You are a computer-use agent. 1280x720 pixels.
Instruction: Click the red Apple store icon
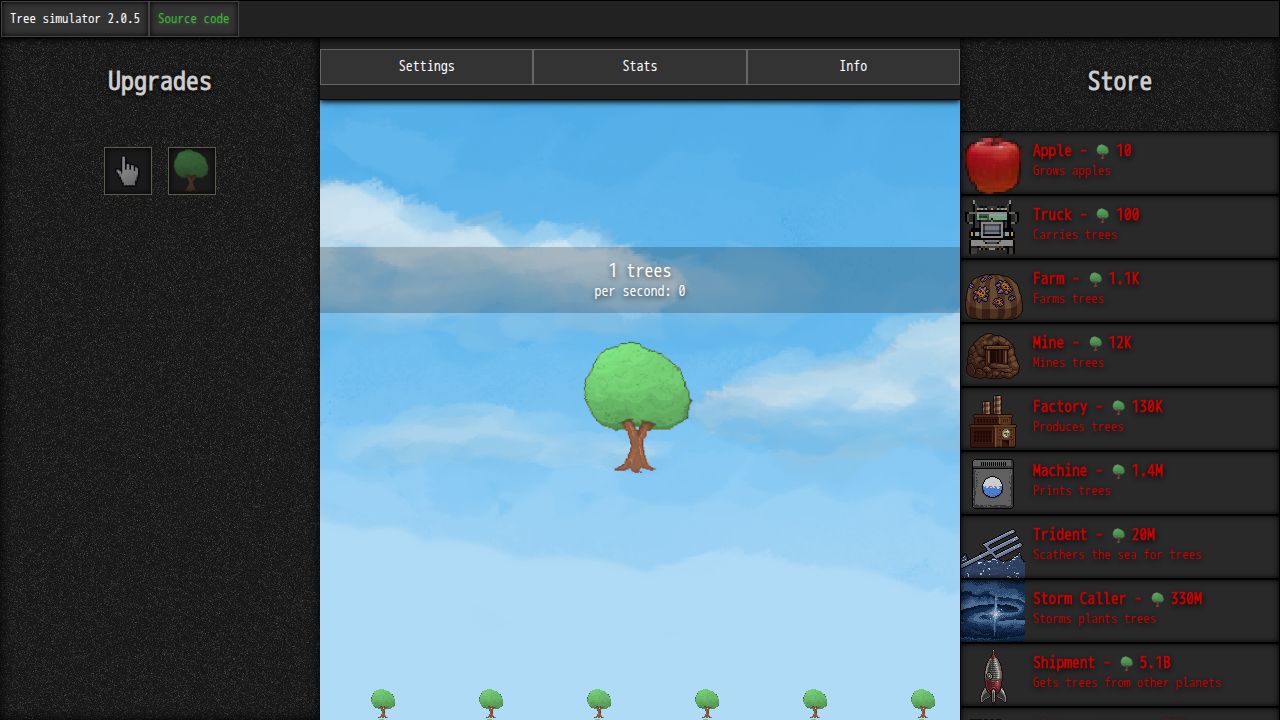click(993, 164)
